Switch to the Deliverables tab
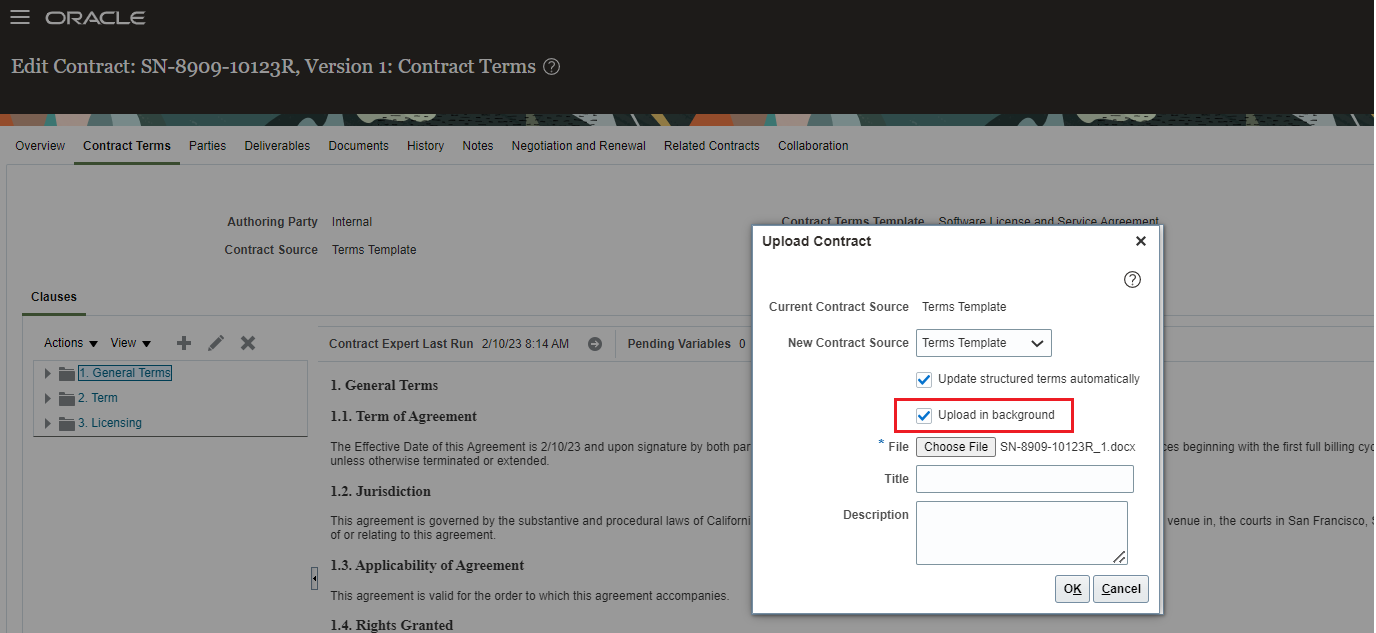Viewport: 1376px width, 633px height. [x=277, y=146]
